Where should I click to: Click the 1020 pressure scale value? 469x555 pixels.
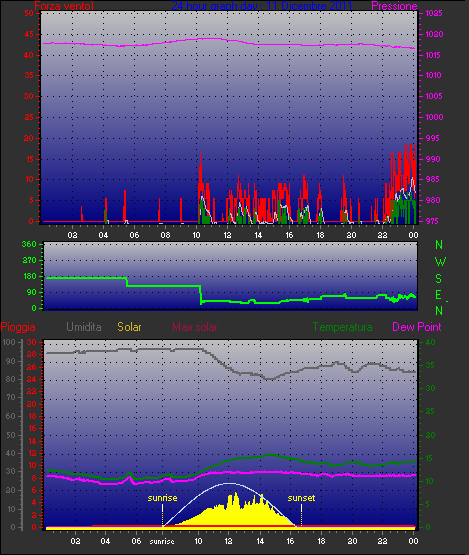tap(434, 34)
